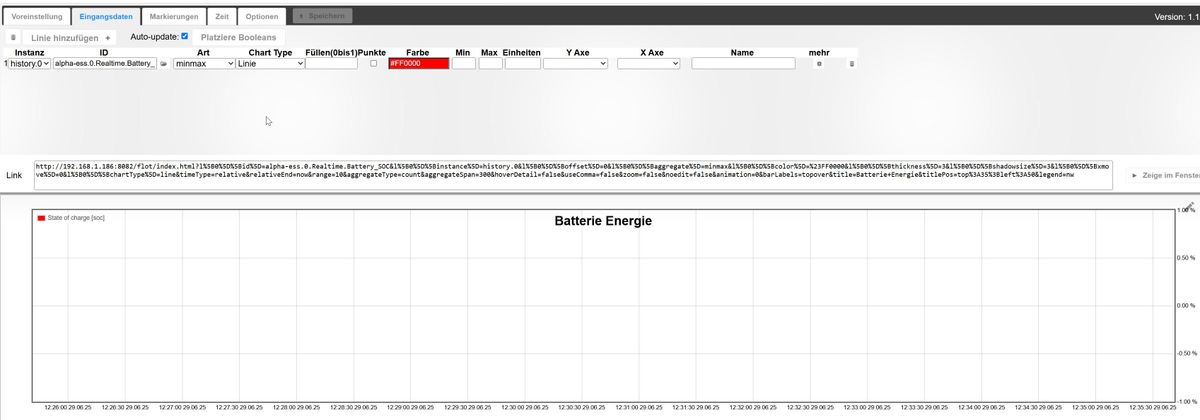Delete line 1 with the row trash icon
This screenshot has height=420, width=1200.
tap(851, 63)
